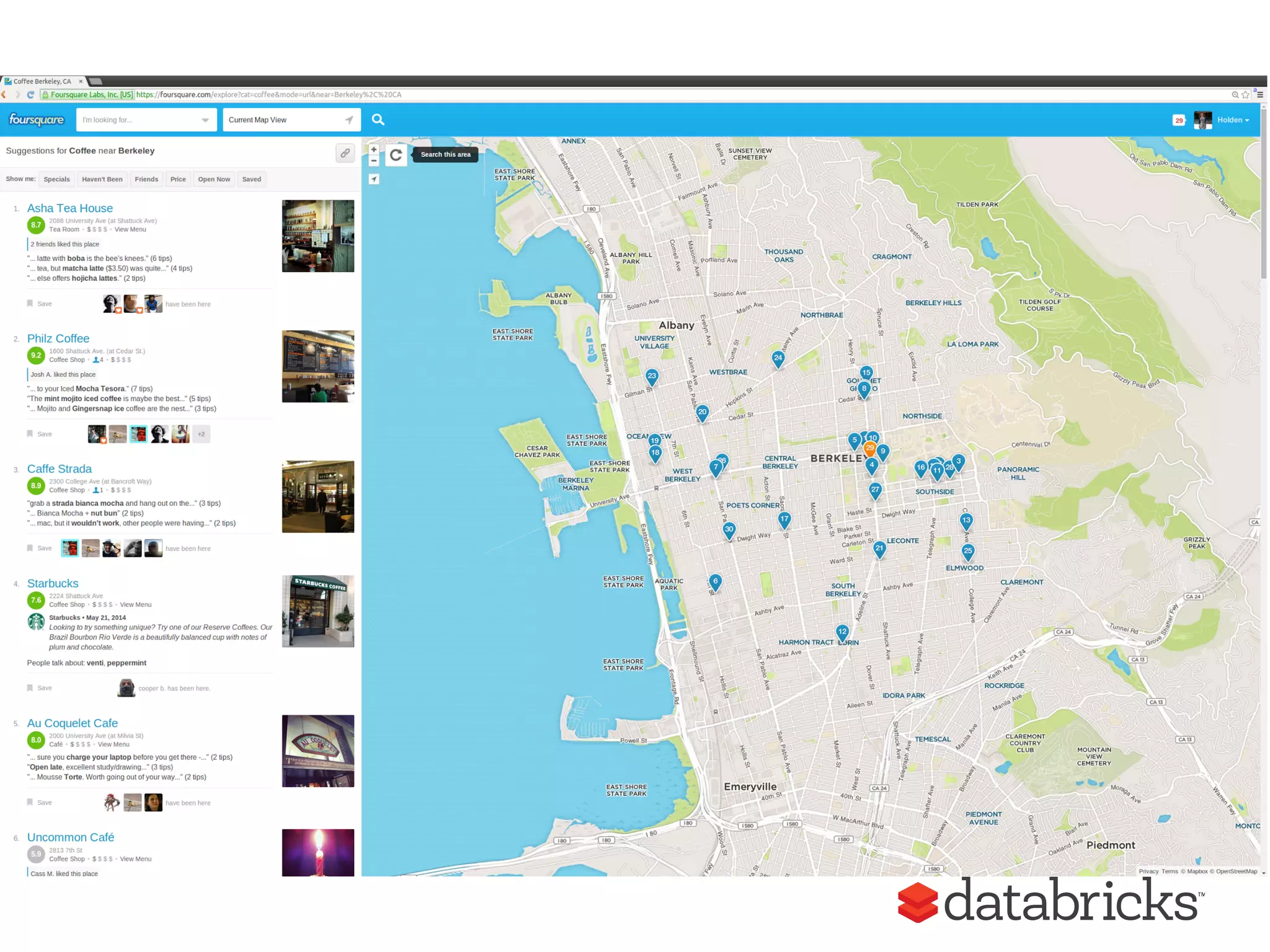View Menu for Asha Tea House
The image size is (1270, 952).
130,229
